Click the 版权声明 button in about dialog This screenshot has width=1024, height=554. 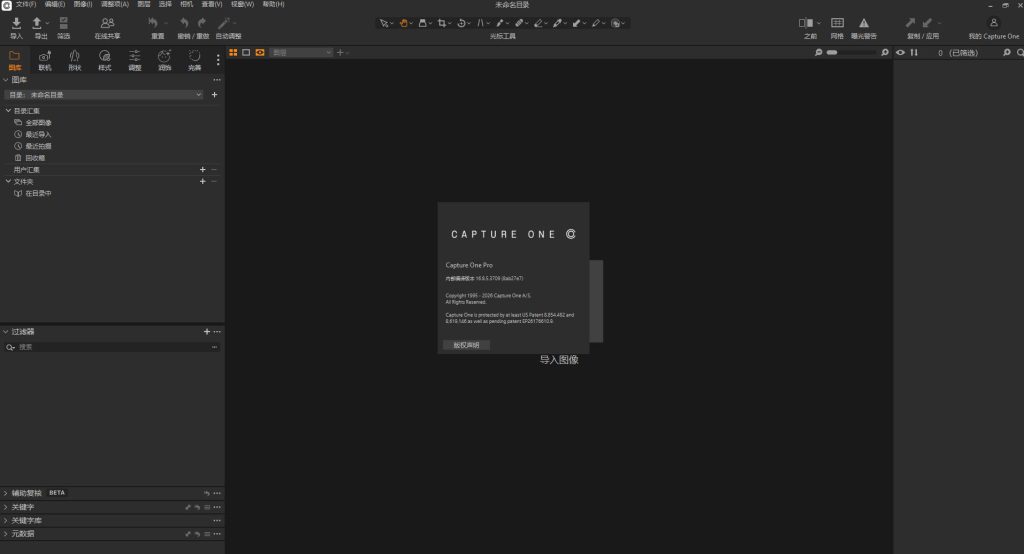point(466,345)
